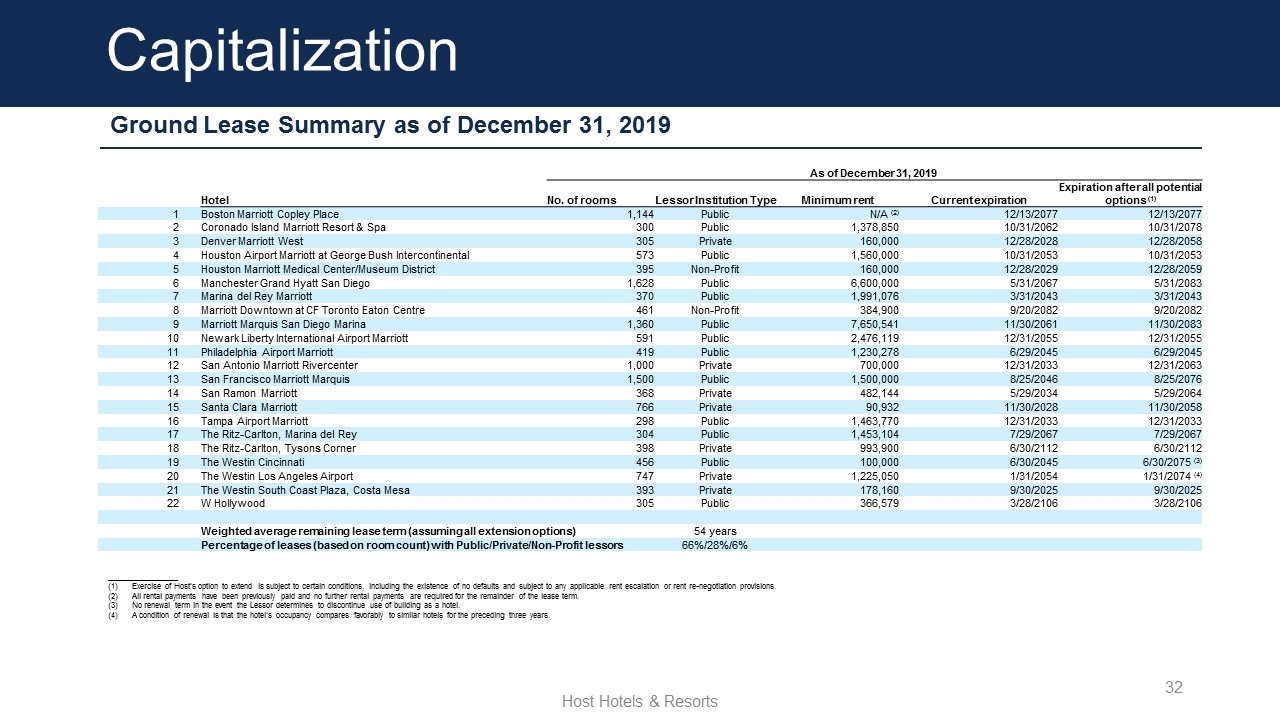
Task: Select Santa Clara Marriott hotel name
Action: (x=249, y=407)
